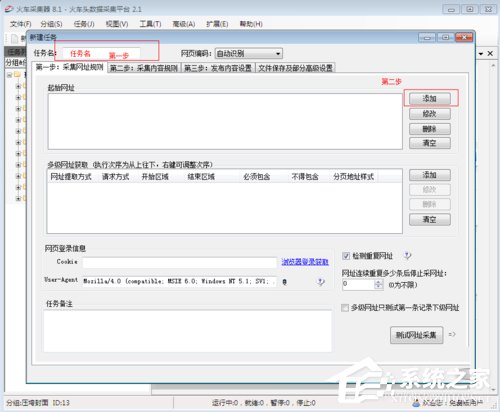
Task: Click the User-Agent text field
Action: click(180, 282)
